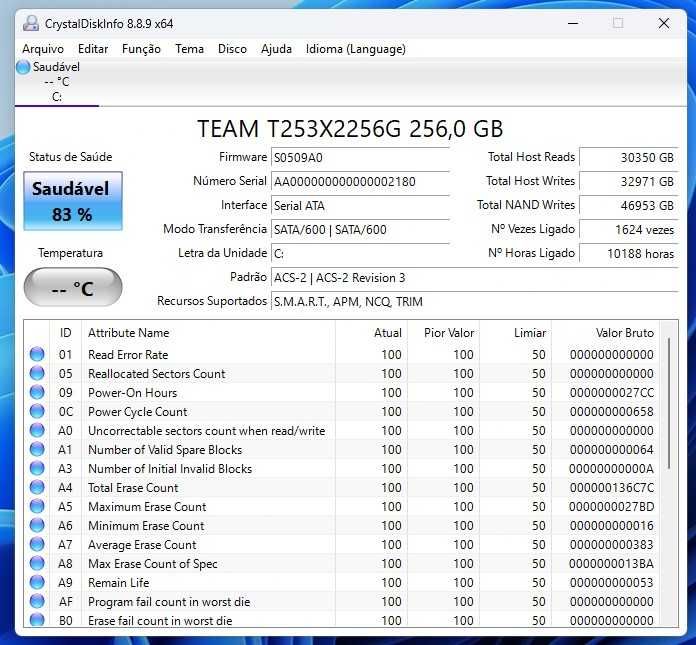Click the Saudável 83 % health status button
Screen dimensions: 696x645
click(73, 201)
